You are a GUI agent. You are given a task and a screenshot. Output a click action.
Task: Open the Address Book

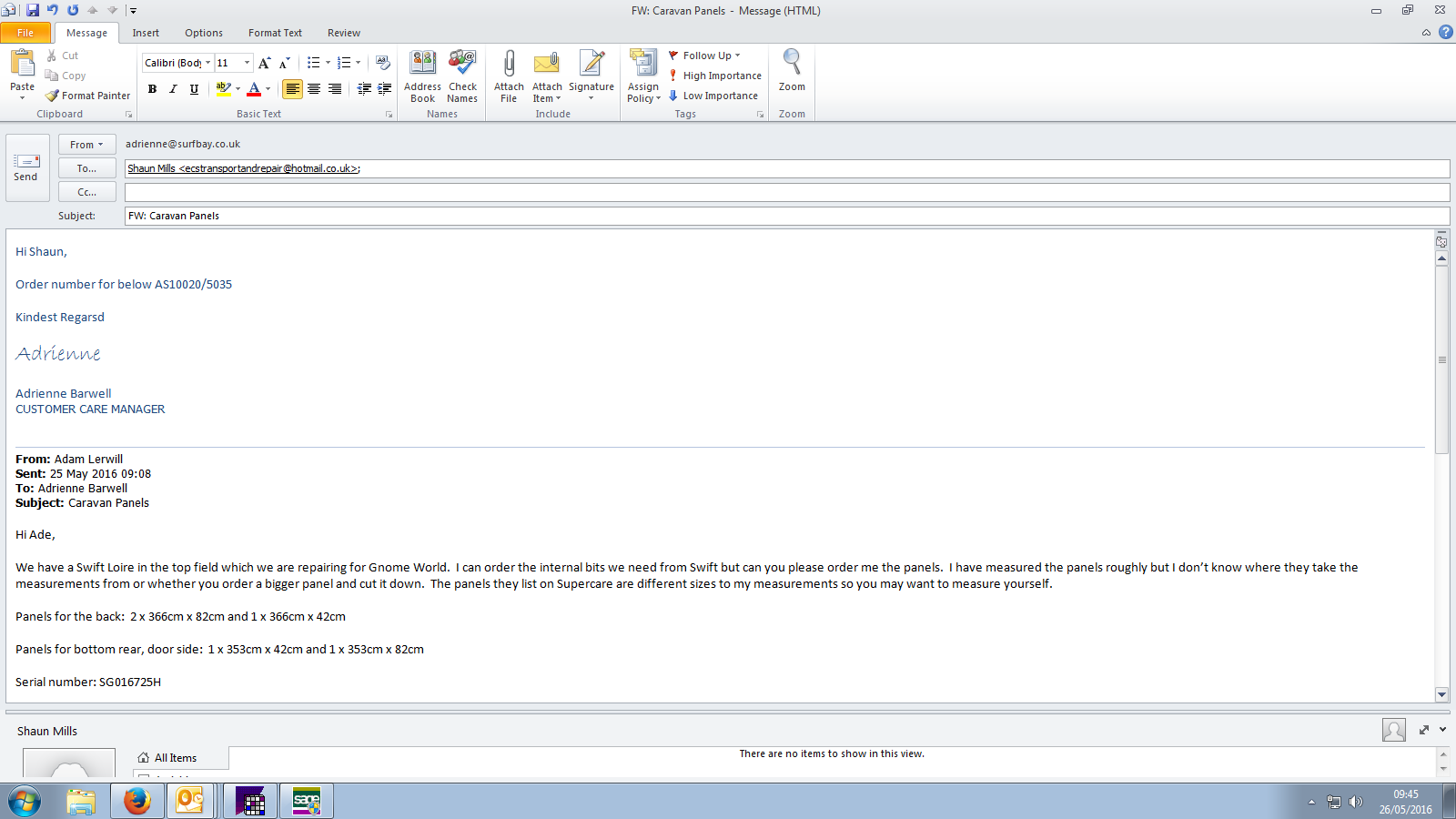pos(422,76)
